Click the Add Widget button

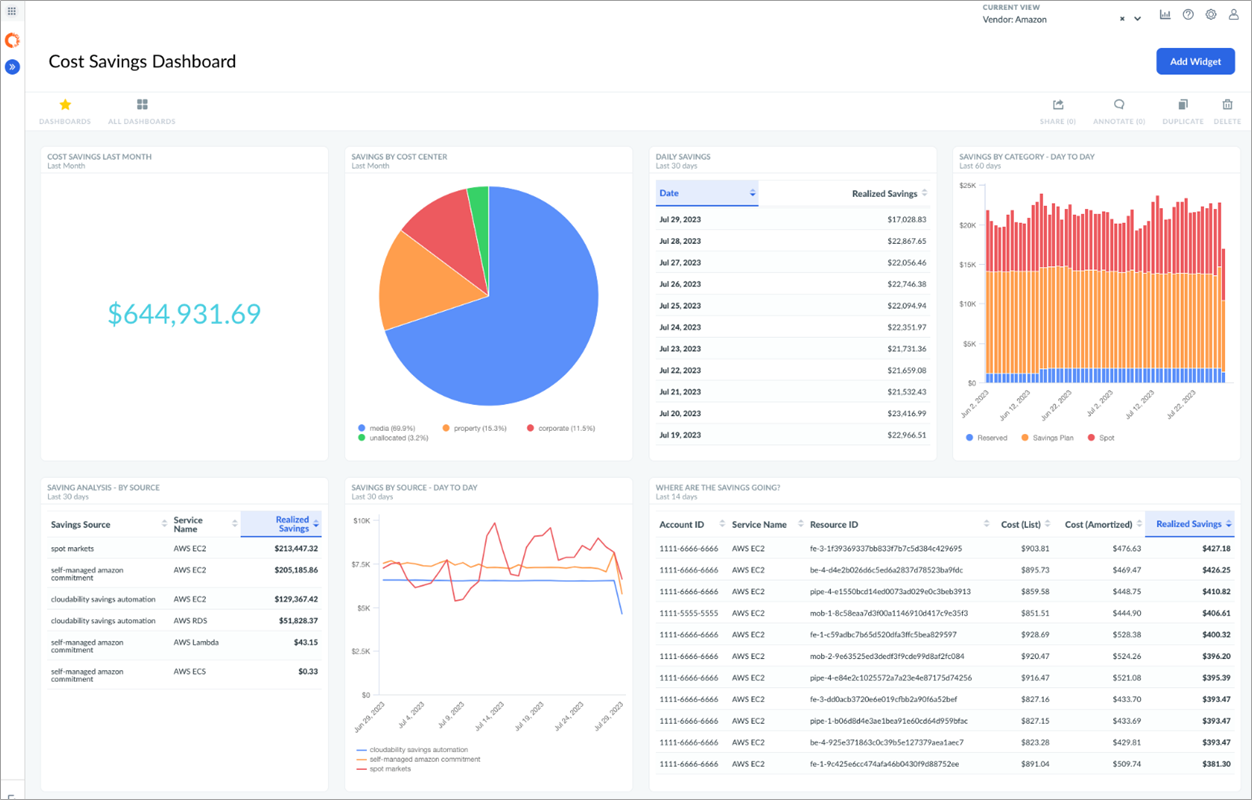click(1195, 61)
